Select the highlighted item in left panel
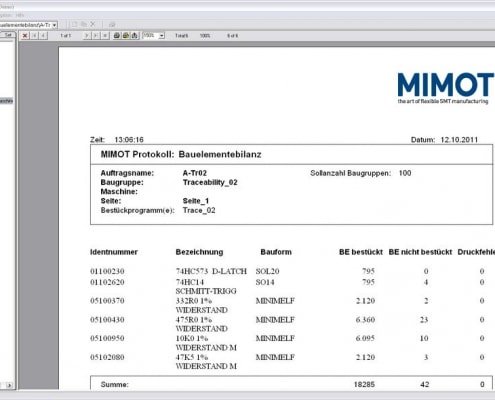 click(6, 101)
